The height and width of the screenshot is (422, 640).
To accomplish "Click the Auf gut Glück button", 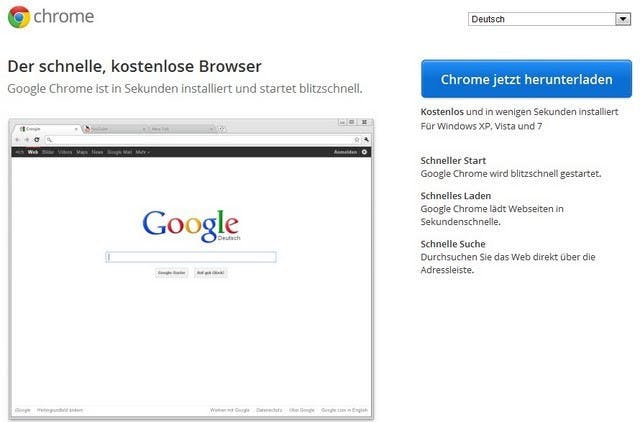I will pos(211,272).
